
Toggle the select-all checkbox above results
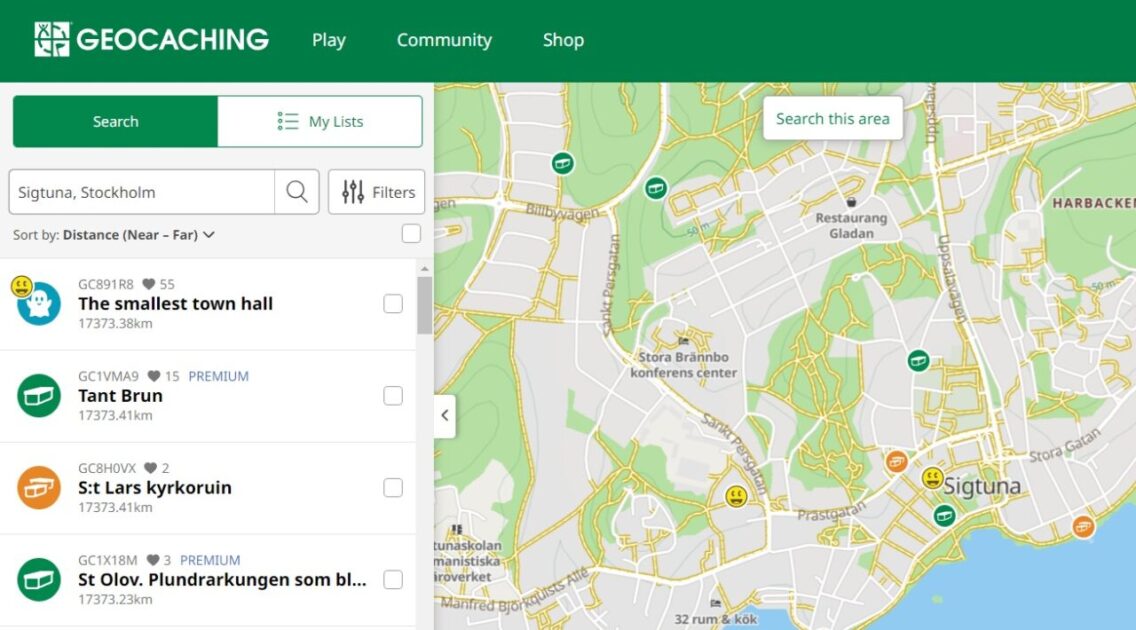pyautogui.click(x=411, y=234)
